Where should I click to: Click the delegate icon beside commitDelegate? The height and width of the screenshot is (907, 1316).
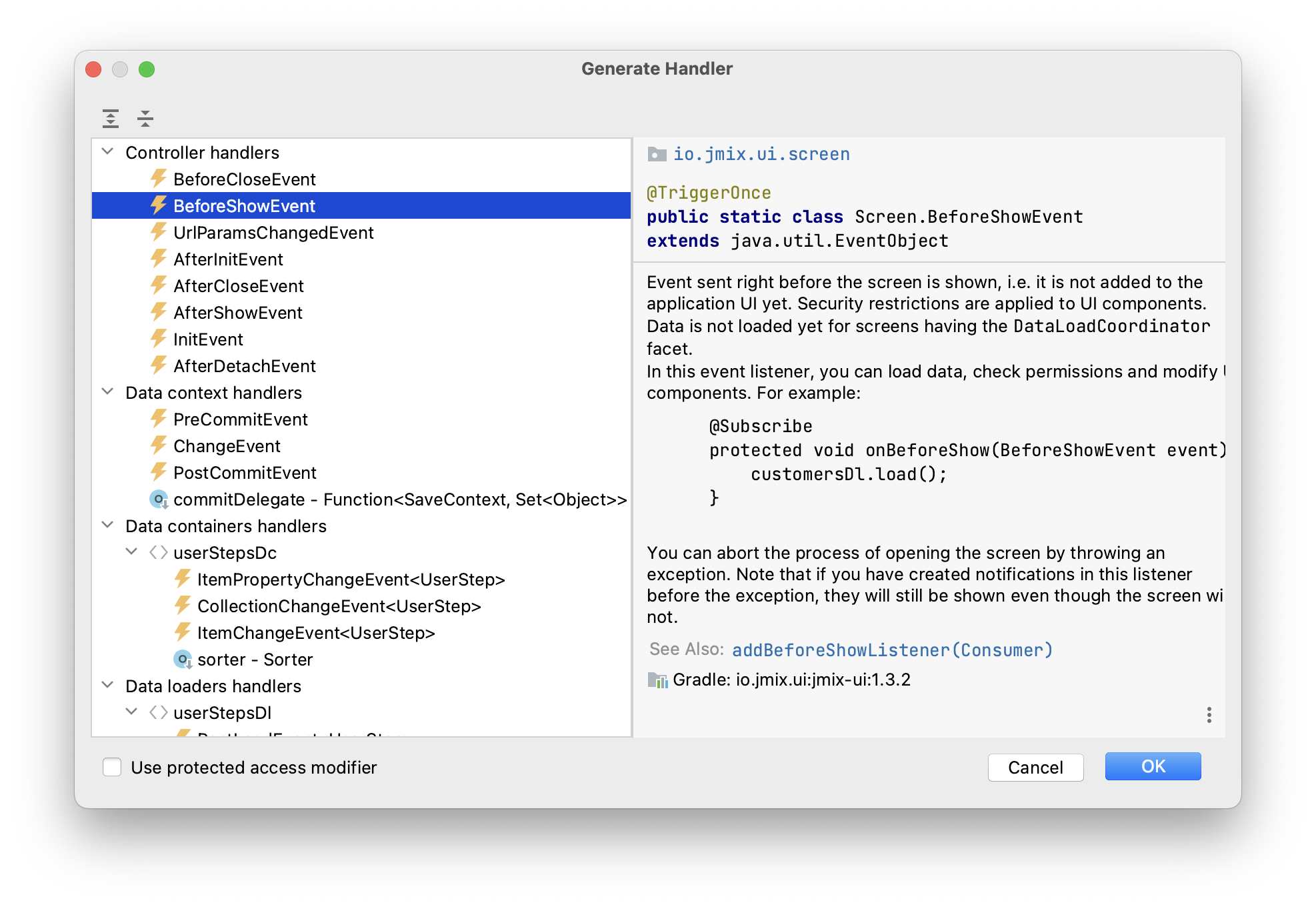point(159,500)
